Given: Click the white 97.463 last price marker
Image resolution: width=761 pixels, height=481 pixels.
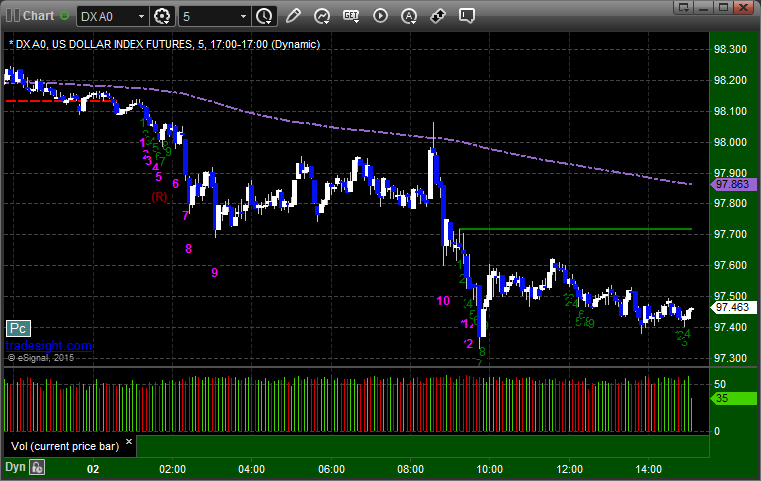Looking at the screenshot, I should click(733, 307).
